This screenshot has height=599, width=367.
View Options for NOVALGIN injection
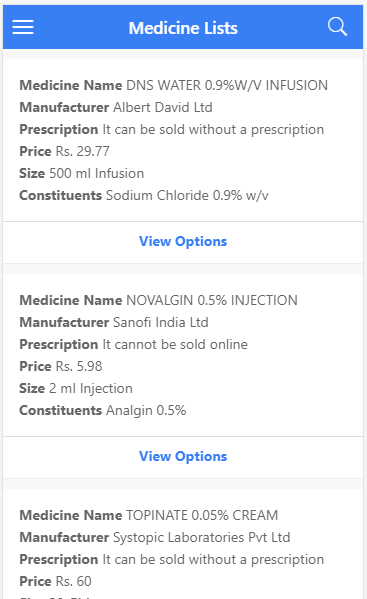click(x=183, y=457)
